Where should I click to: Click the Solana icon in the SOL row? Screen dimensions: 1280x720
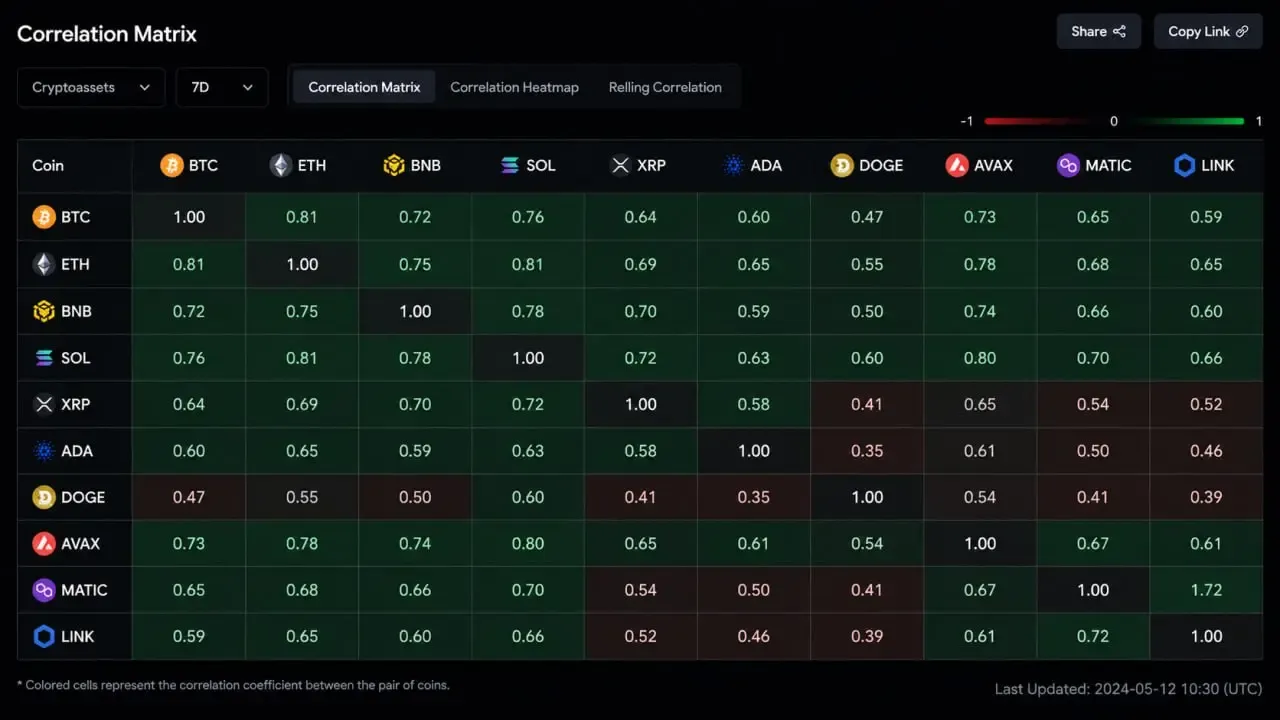tap(44, 357)
